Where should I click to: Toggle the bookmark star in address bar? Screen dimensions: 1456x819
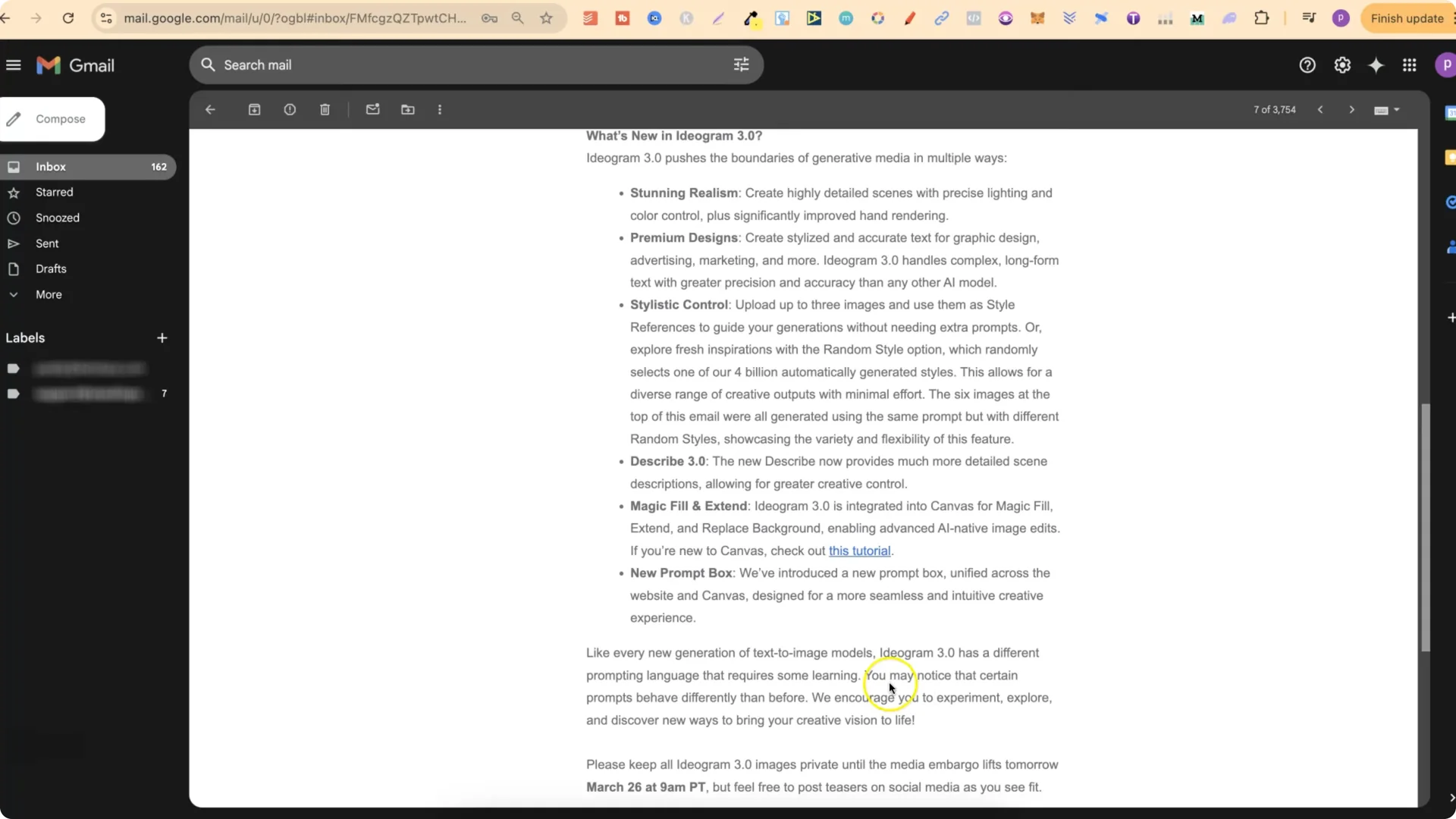point(548,18)
